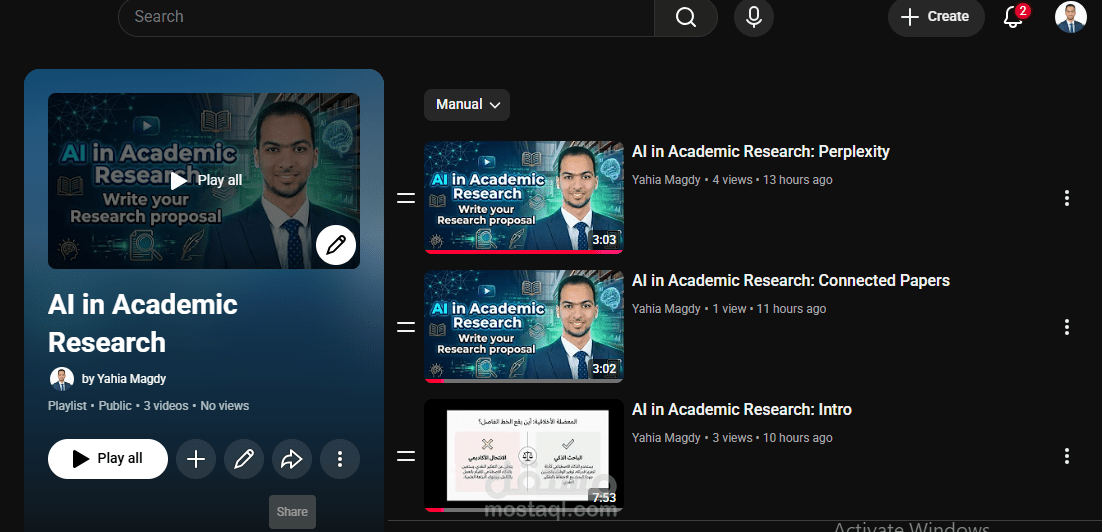Click Yahia Magdy's small channel avatar
1102x532 pixels.
click(62, 379)
